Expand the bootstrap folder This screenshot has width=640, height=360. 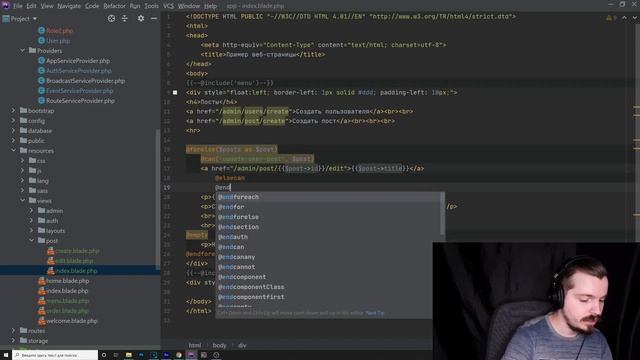coord(13,111)
